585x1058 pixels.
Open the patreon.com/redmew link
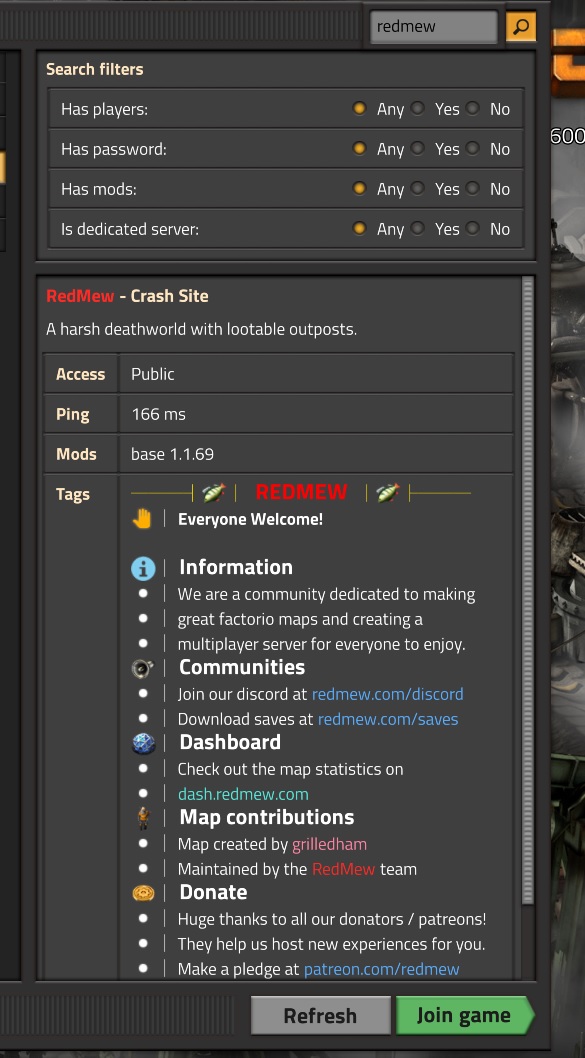click(381, 970)
